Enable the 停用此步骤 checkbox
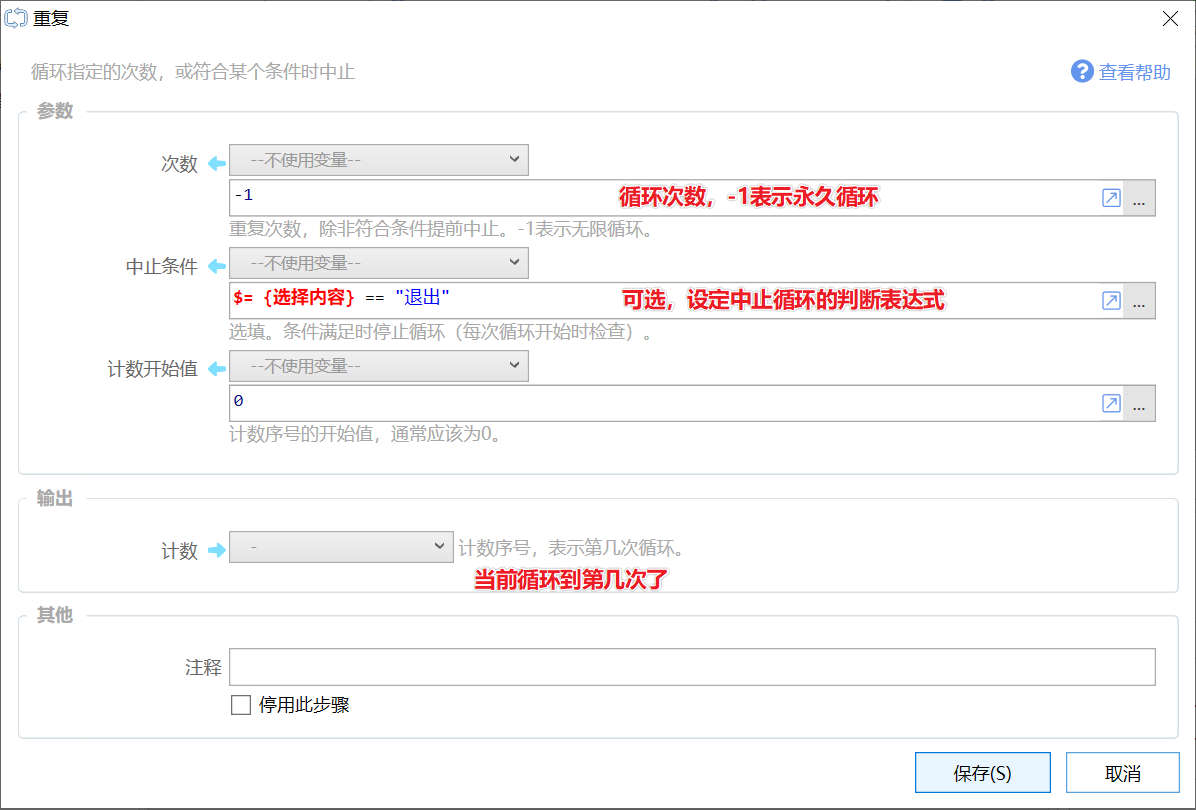This screenshot has width=1196, height=810. click(241, 705)
